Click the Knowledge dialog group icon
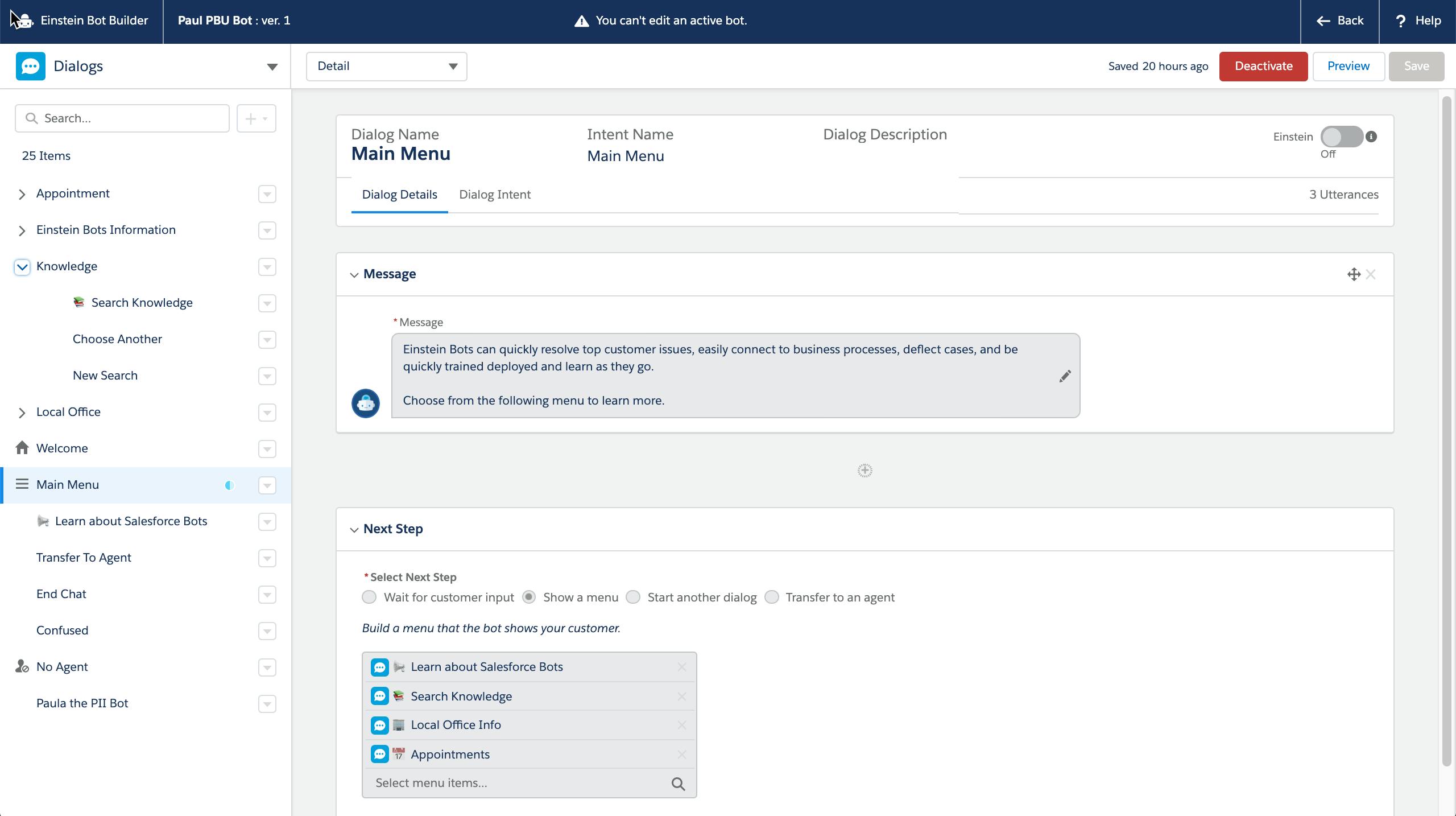 (22, 265)
